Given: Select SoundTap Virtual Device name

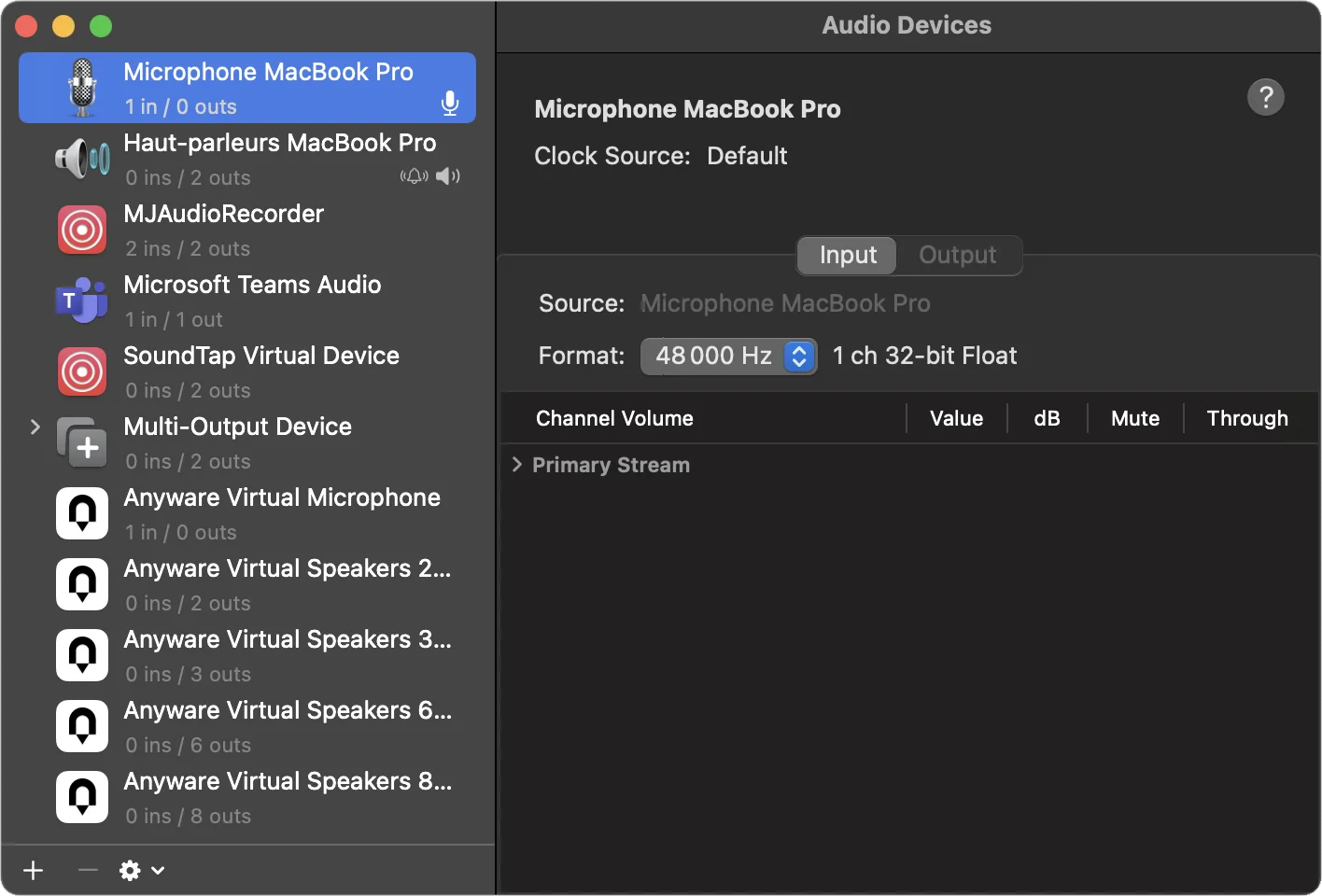Looking at the screenshot, I should click(x=261, y=356).
